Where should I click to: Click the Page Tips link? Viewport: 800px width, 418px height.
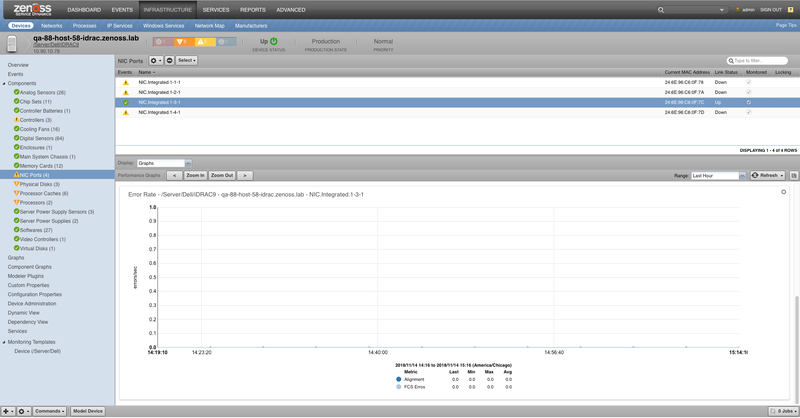pos(786,25)
